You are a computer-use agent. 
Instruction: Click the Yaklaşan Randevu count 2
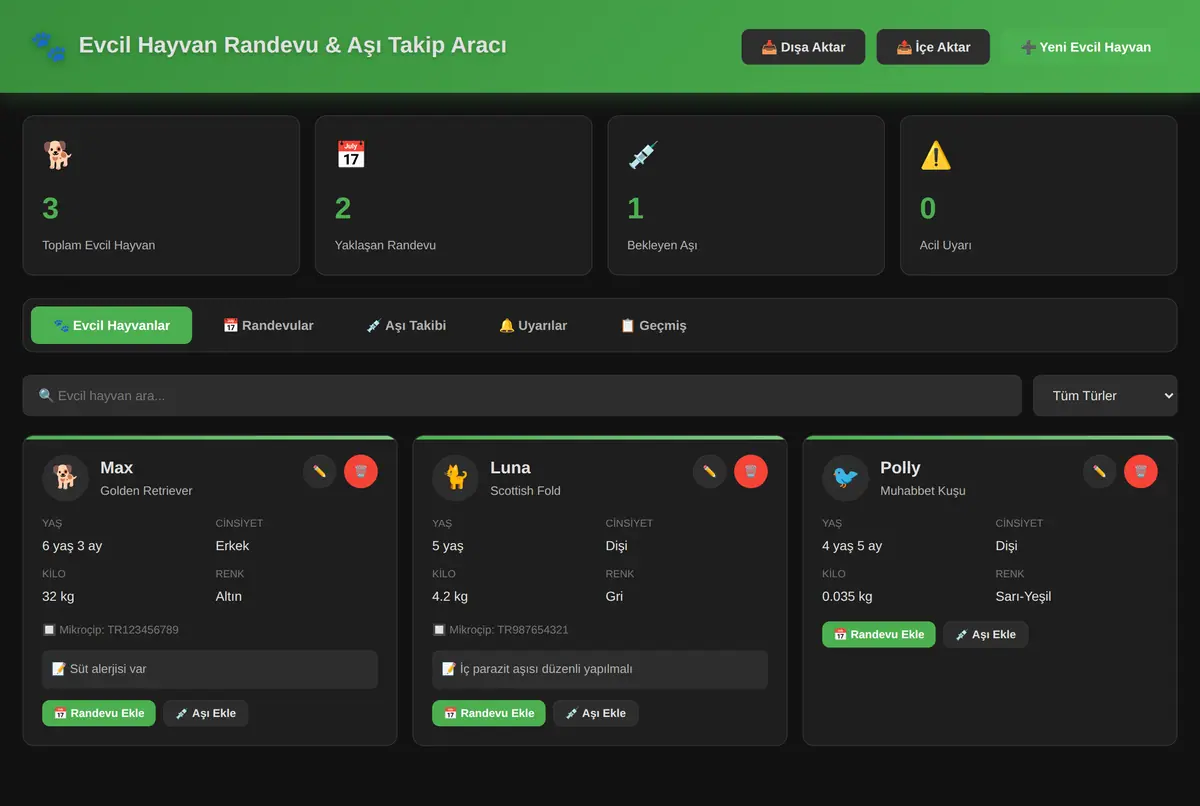pyautogui.click(x=343, y=208)
